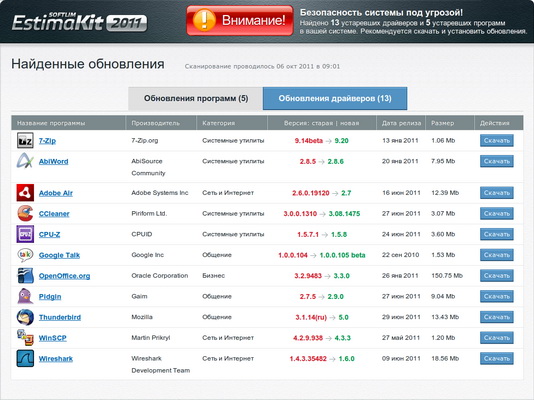
Task: Click the WinSCP program icon
Action: coord(25,338)
